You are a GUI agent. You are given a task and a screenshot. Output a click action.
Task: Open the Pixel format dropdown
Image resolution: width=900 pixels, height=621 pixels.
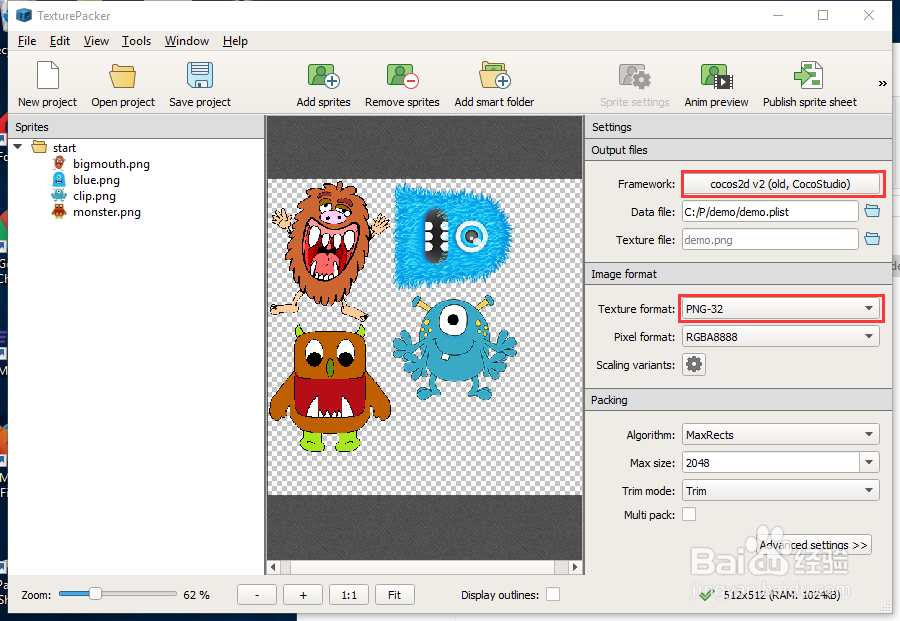pyautogui.click(x=781, y=337)
